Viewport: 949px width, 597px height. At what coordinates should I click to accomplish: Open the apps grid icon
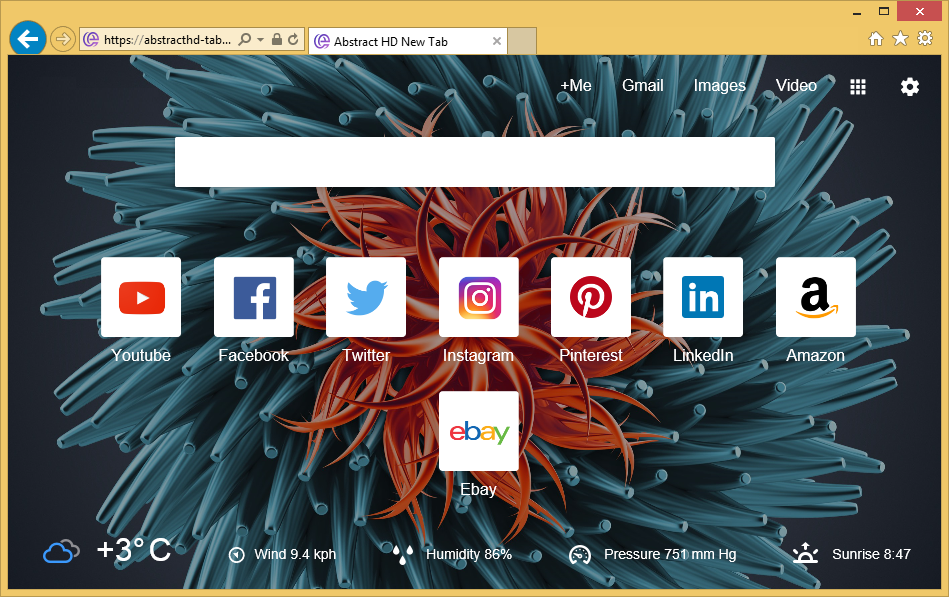coord(858,87)
